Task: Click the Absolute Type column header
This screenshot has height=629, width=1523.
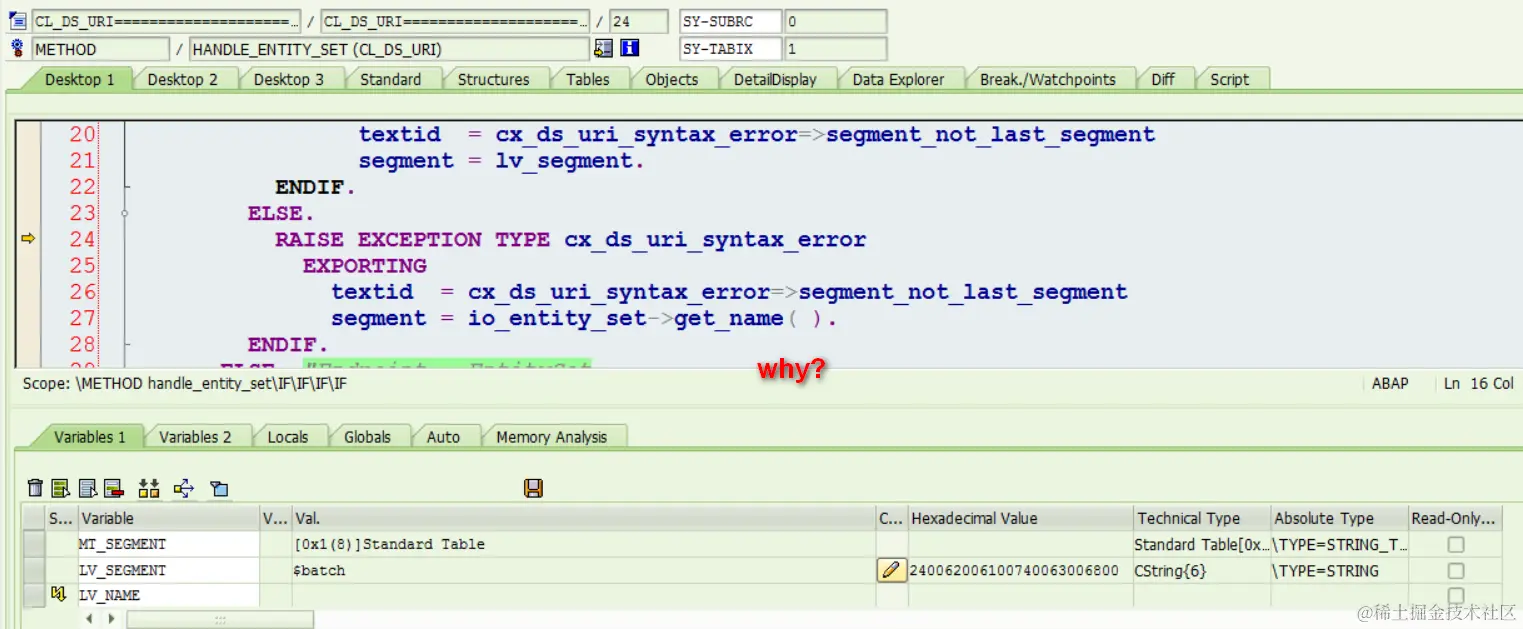Action: (1339, 518)
